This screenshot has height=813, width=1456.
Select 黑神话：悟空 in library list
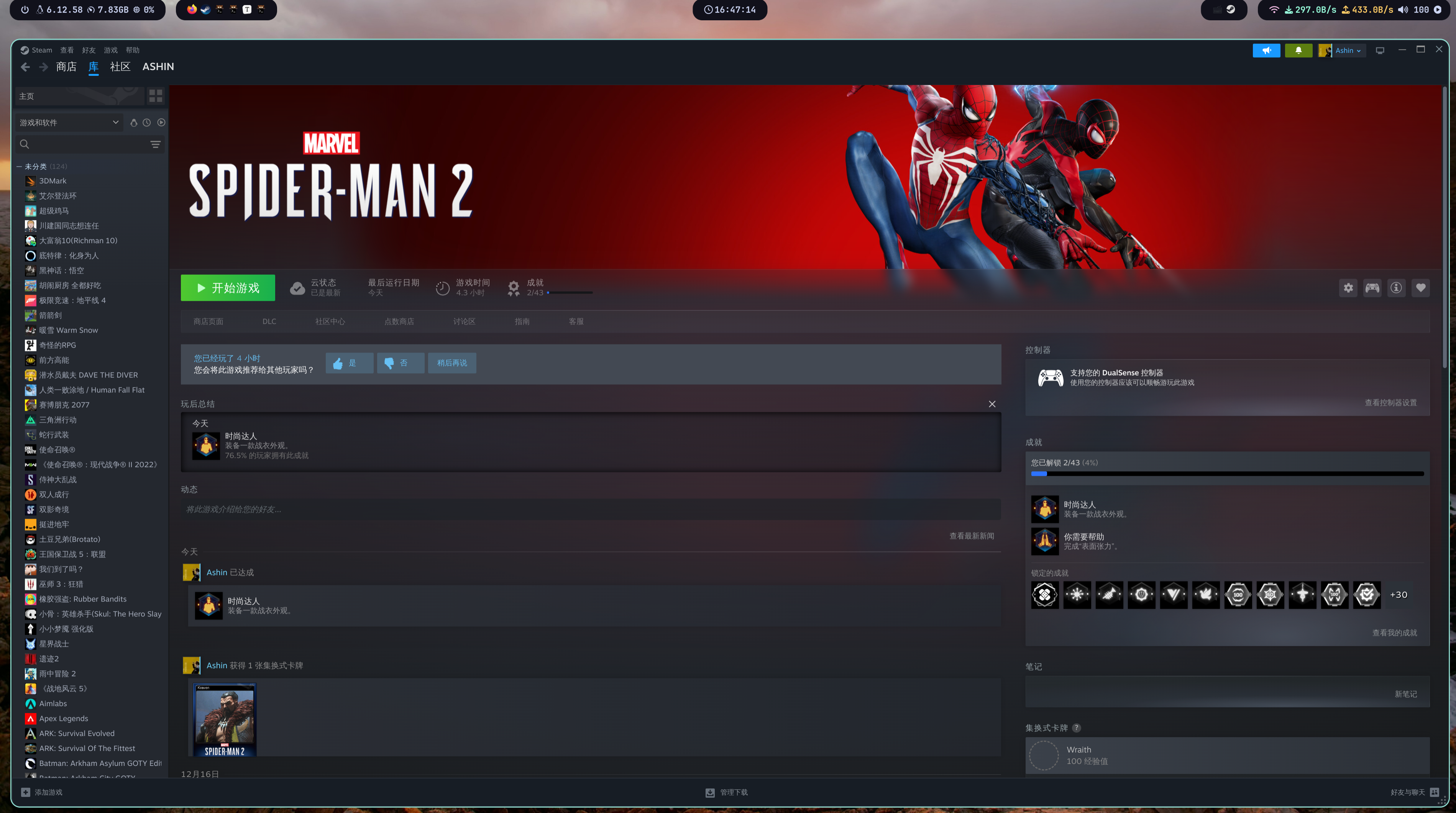[x=61, y=270]
